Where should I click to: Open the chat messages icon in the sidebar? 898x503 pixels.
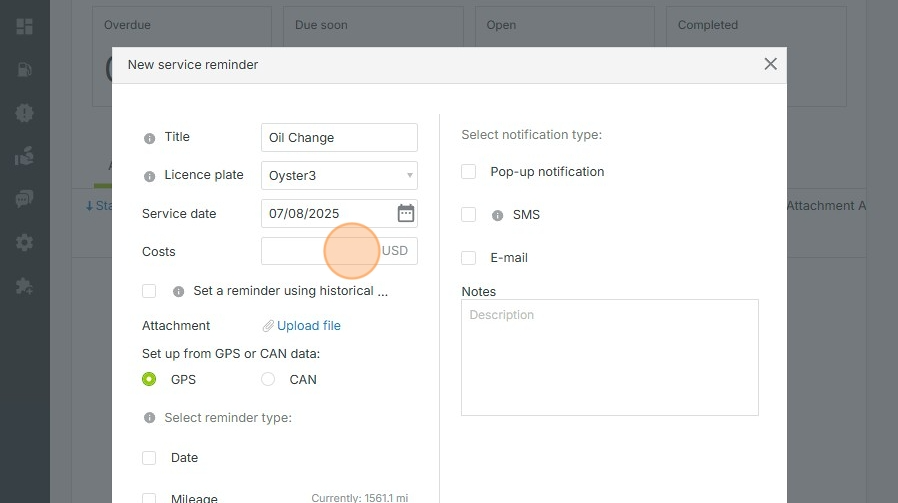(24, 199)
